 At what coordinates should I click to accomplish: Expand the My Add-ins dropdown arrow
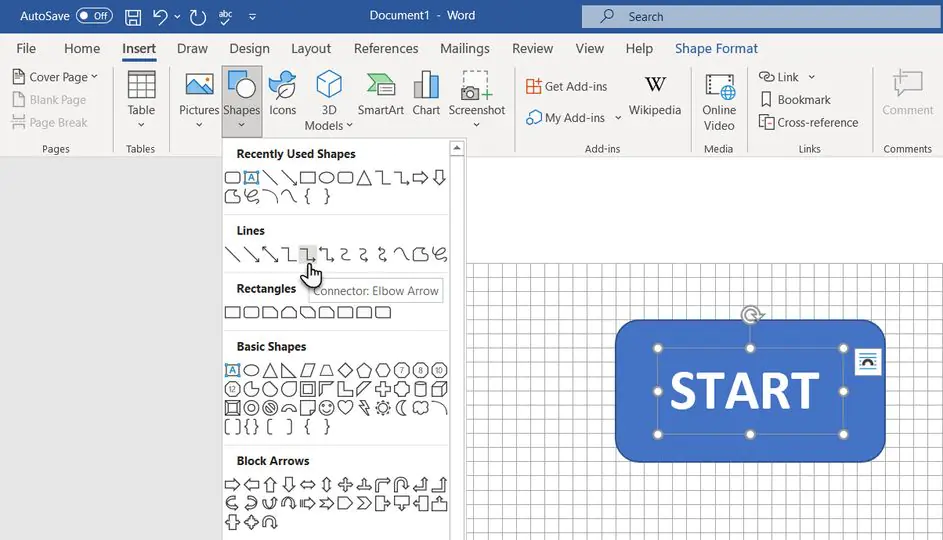tap(618, 118)
